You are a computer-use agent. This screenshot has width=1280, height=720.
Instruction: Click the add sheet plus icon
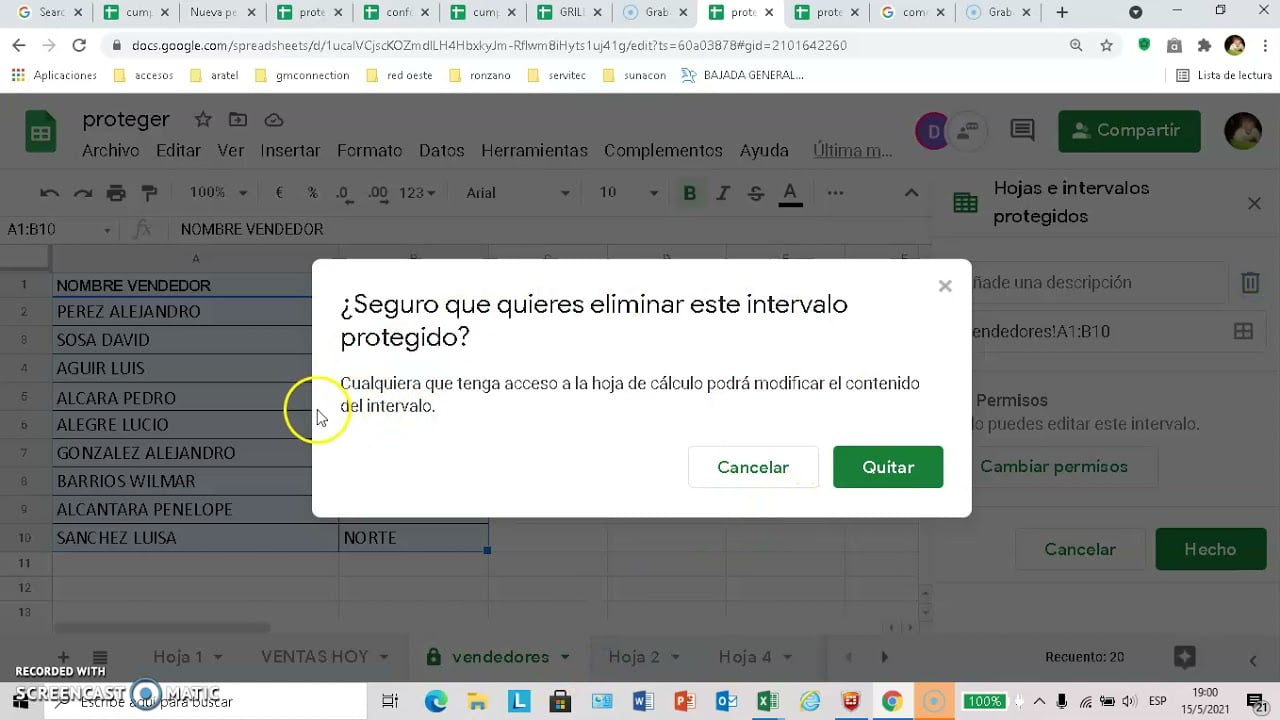[x=63, y=657]
